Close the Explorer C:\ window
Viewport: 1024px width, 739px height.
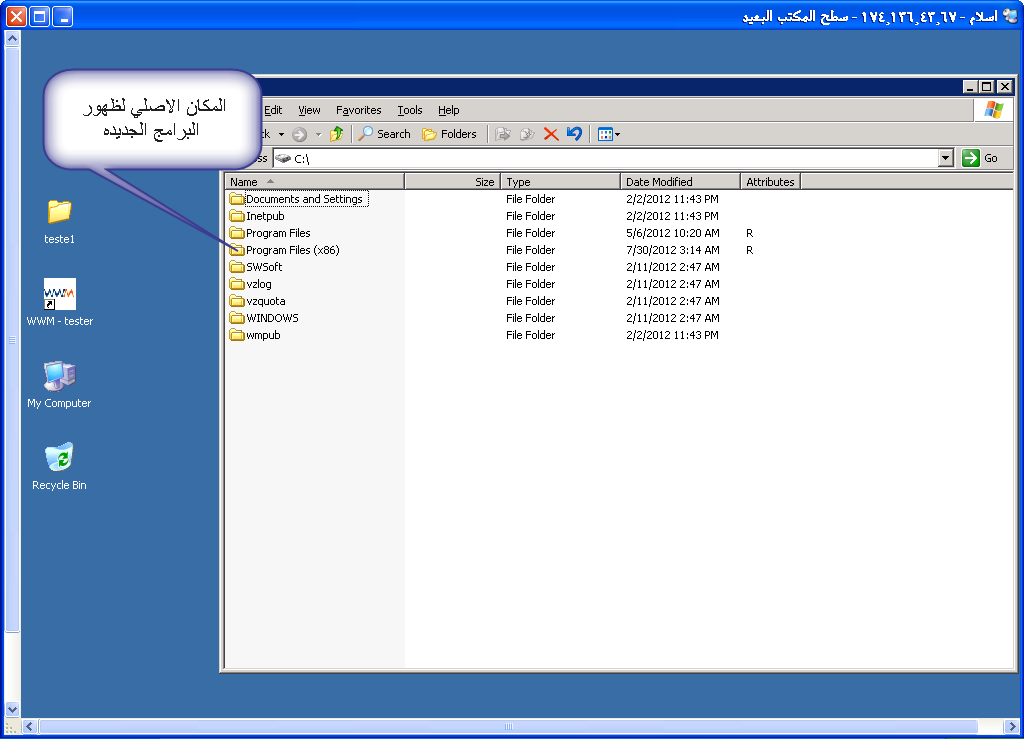[x=1005, y=86]
